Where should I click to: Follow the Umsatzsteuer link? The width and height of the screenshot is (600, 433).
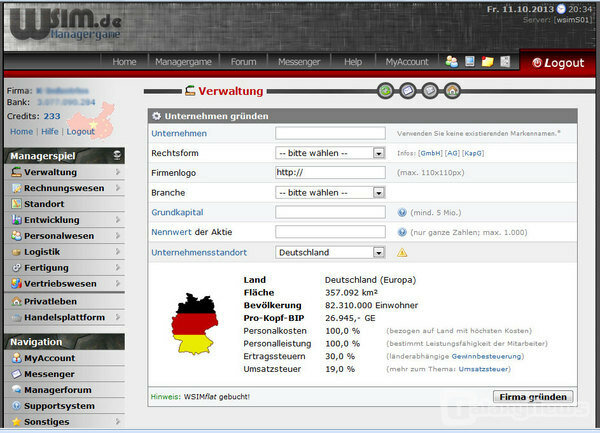483,369
